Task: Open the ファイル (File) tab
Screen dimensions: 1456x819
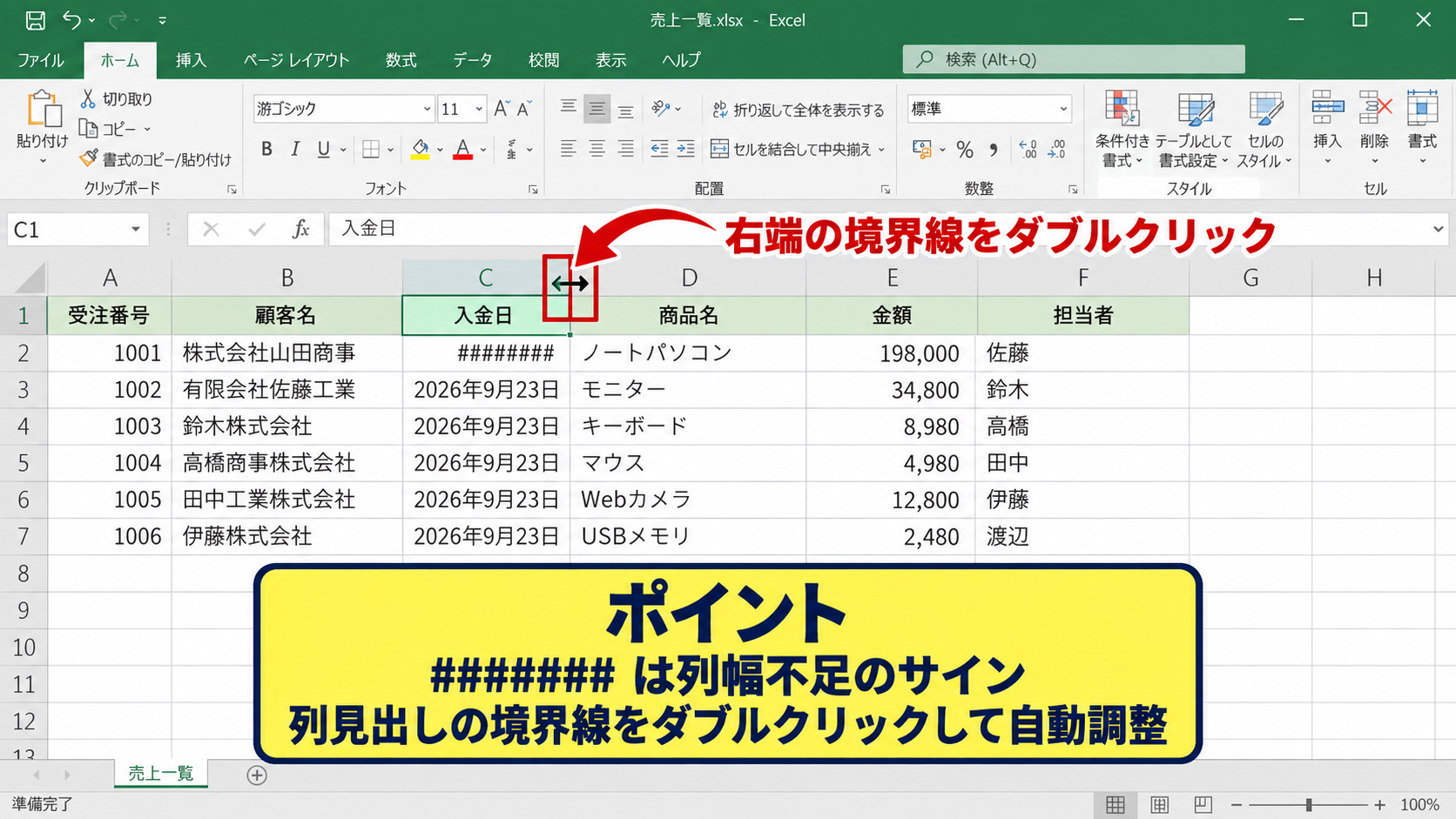Action: click(x=41, y=60)
